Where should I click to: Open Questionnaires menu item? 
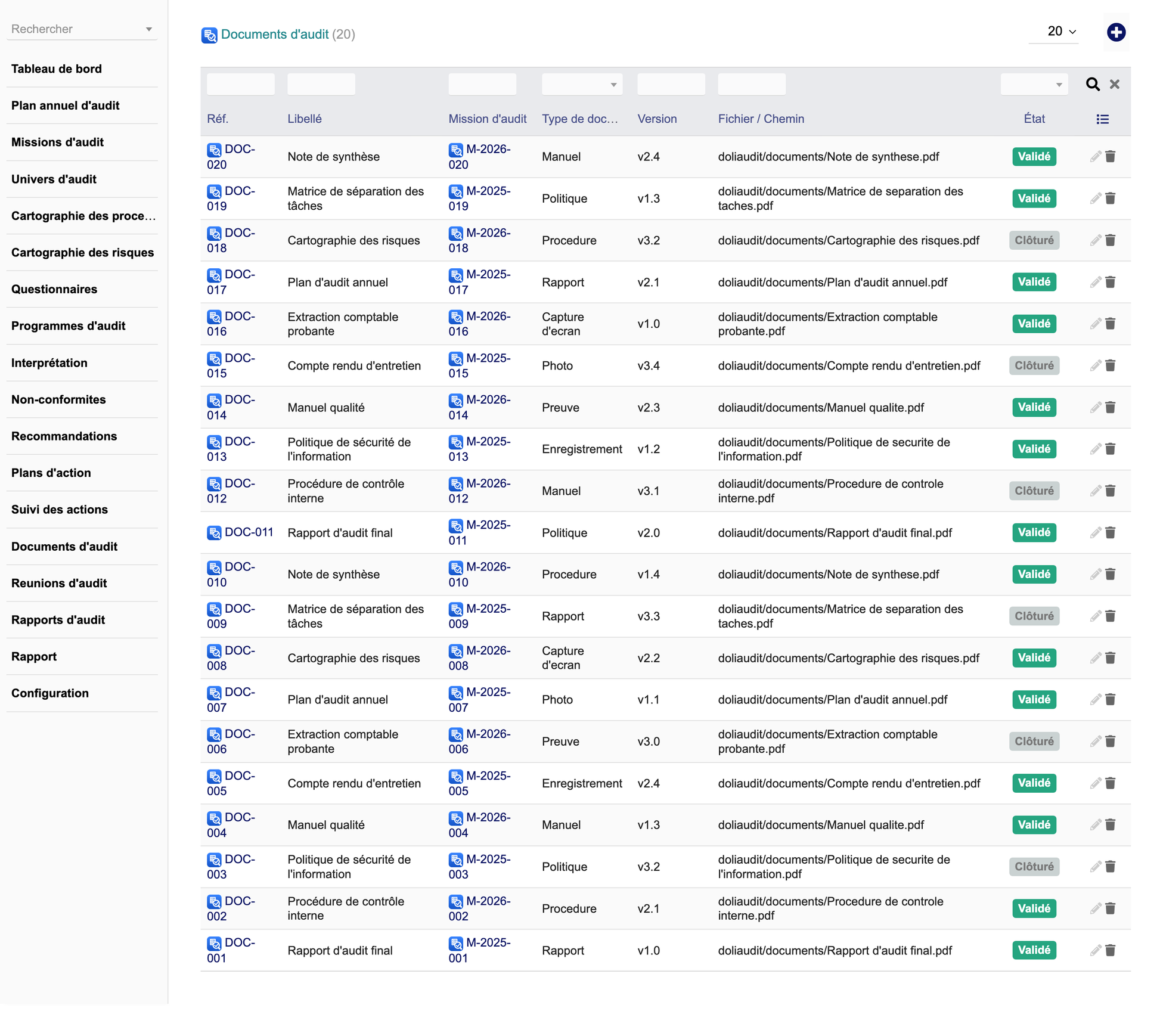(x=54, y=289)
